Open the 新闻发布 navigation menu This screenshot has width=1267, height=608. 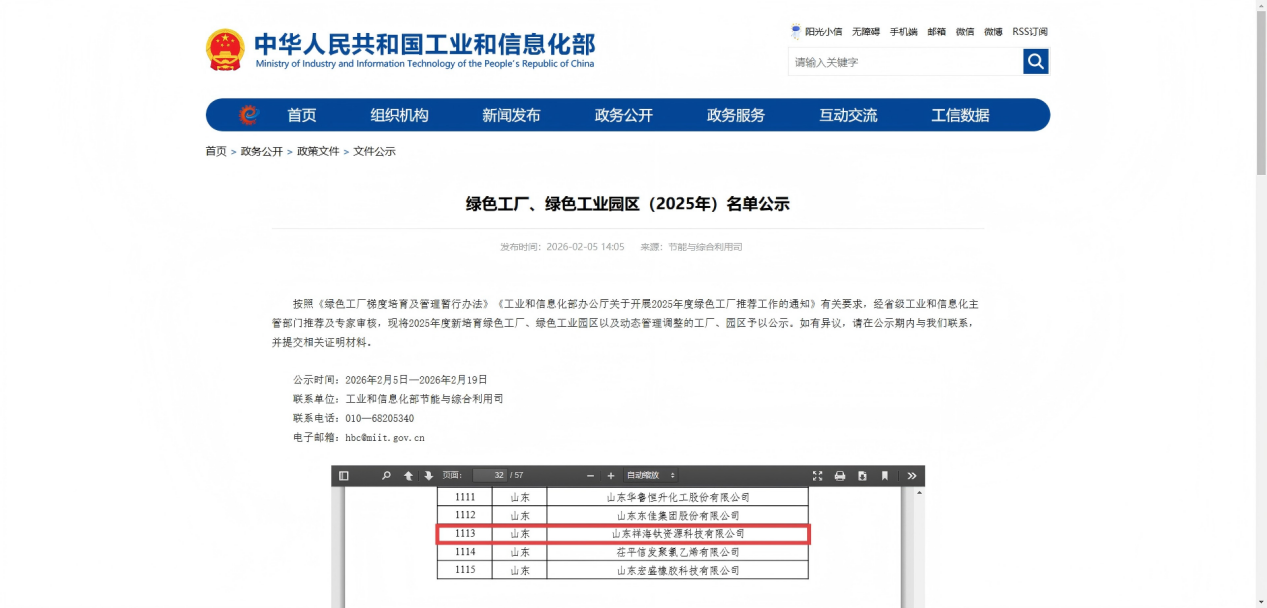coord(511,115)
